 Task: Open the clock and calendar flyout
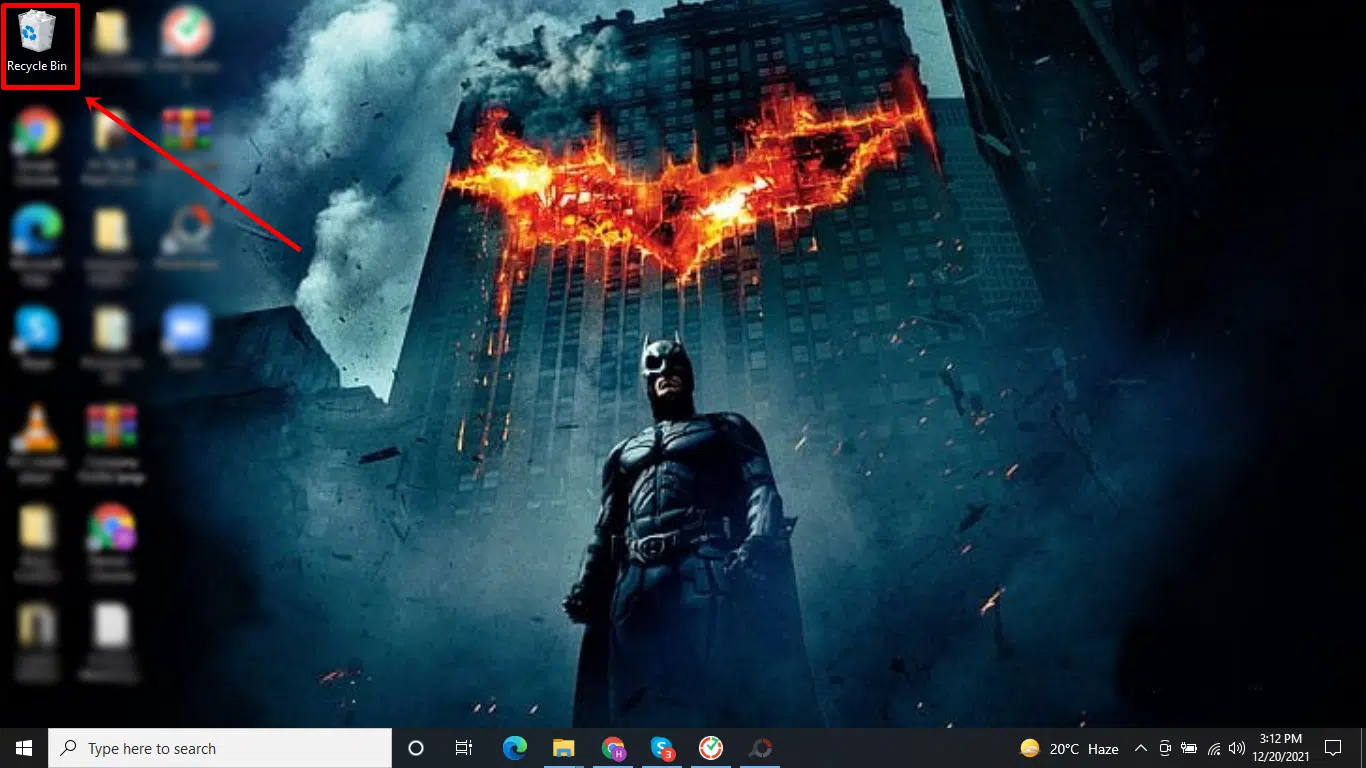tap(1282, 748)
